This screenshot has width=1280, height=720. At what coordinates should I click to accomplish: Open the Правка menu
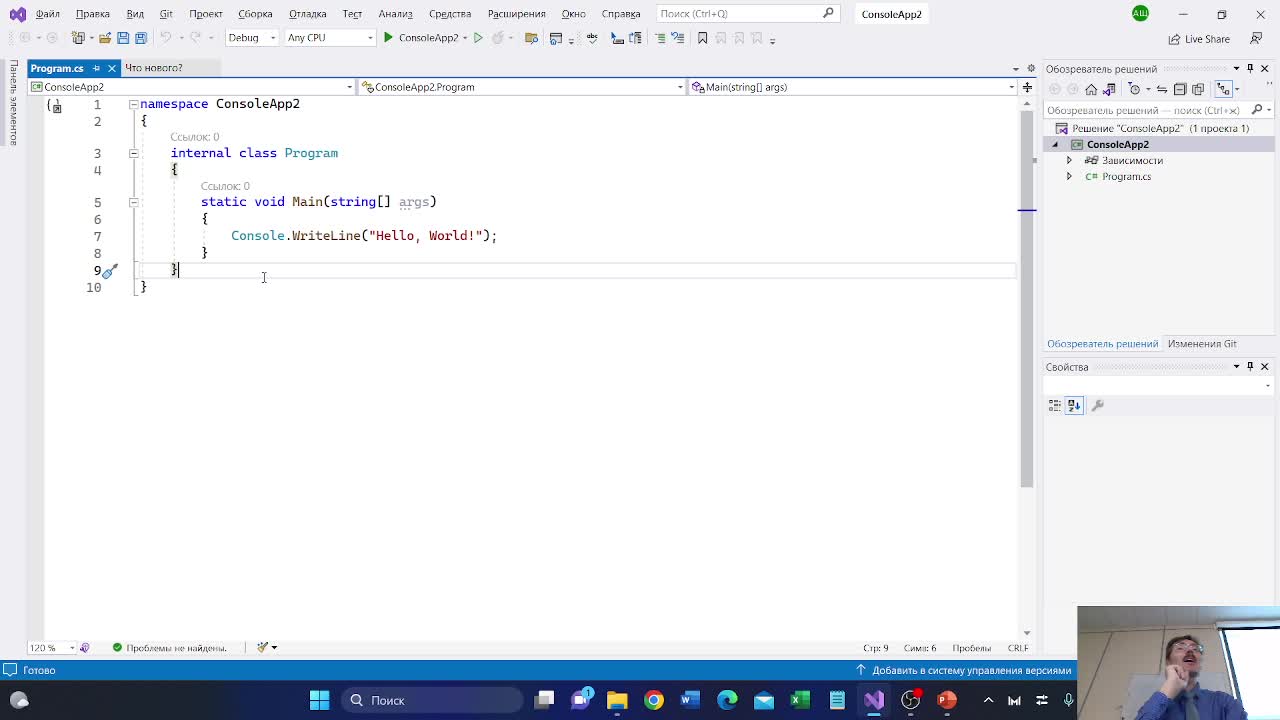point(93,14)
